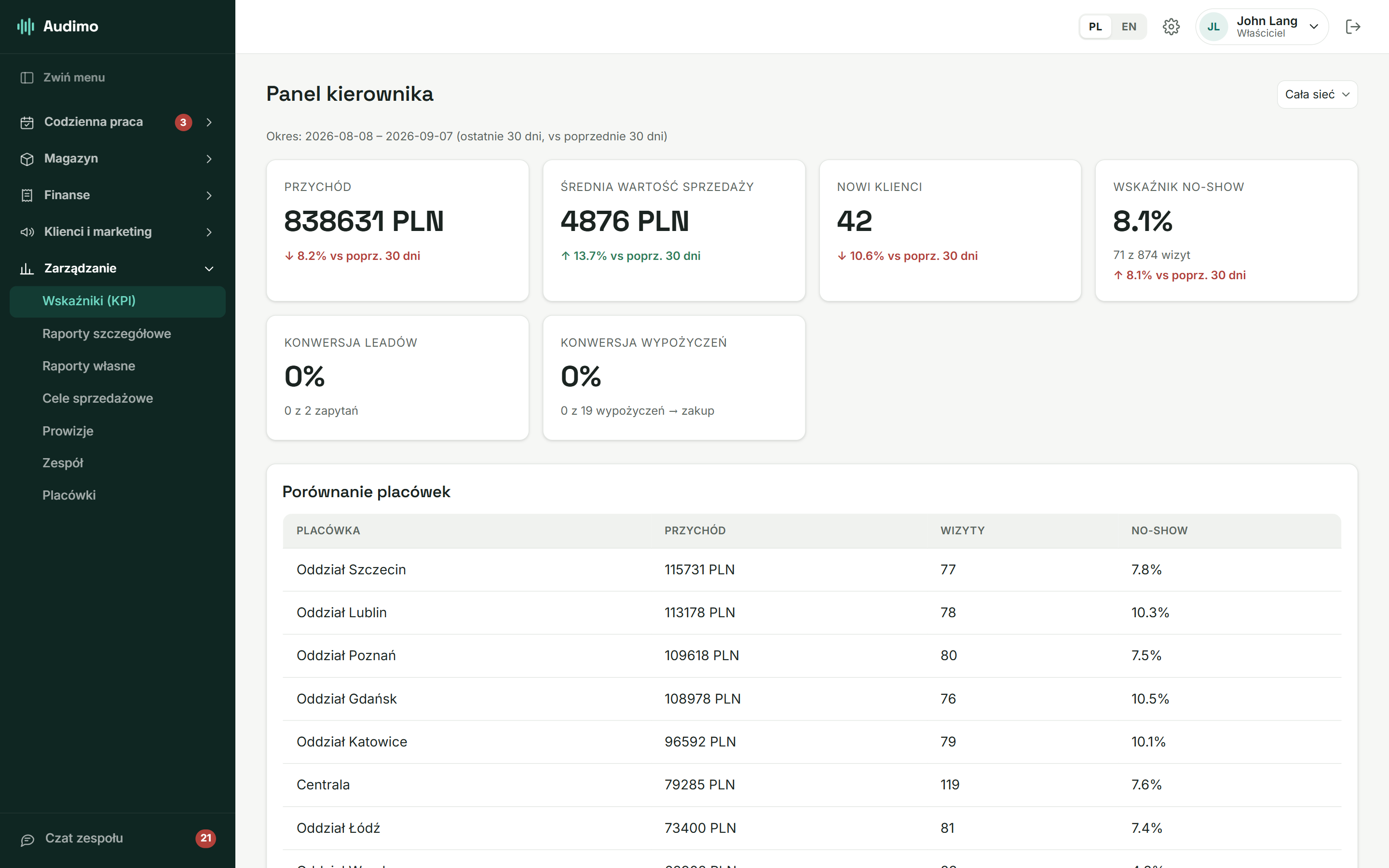1389x868 pixels.
Task: Collapse menu via Zwiń menu icon
Action: point(27,78)
